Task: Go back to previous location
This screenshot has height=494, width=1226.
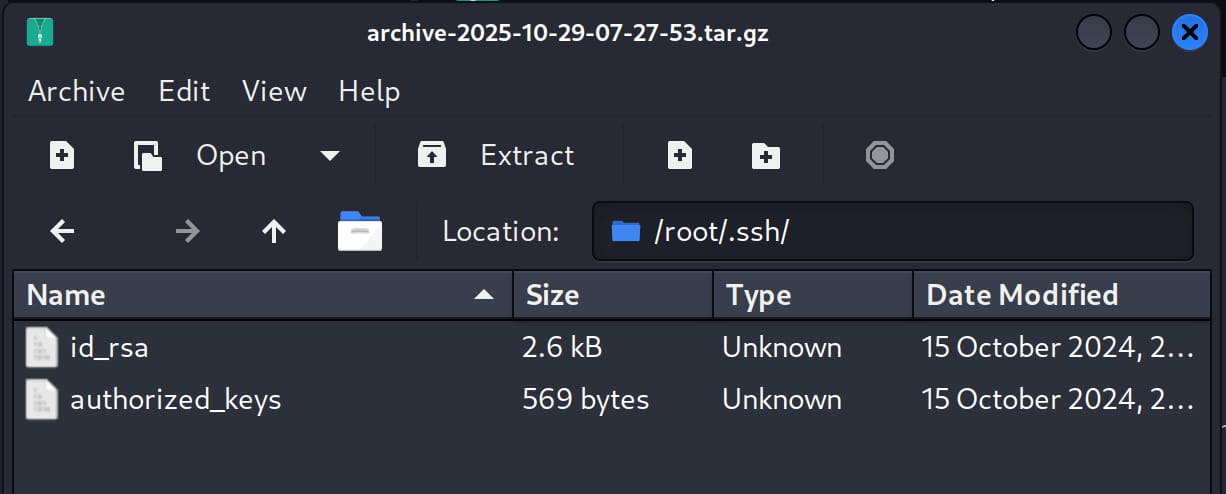Action: (x=62, y=232)
